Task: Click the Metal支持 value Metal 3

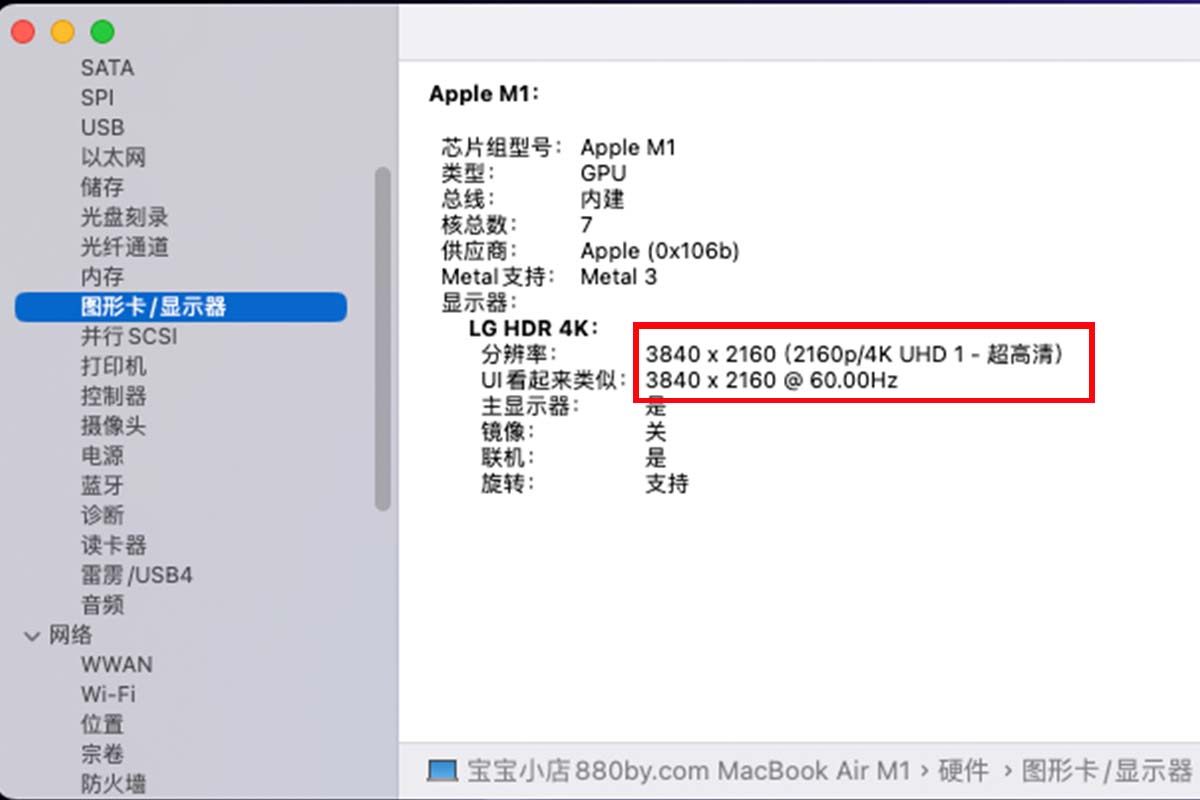Action: coord(619,277)
